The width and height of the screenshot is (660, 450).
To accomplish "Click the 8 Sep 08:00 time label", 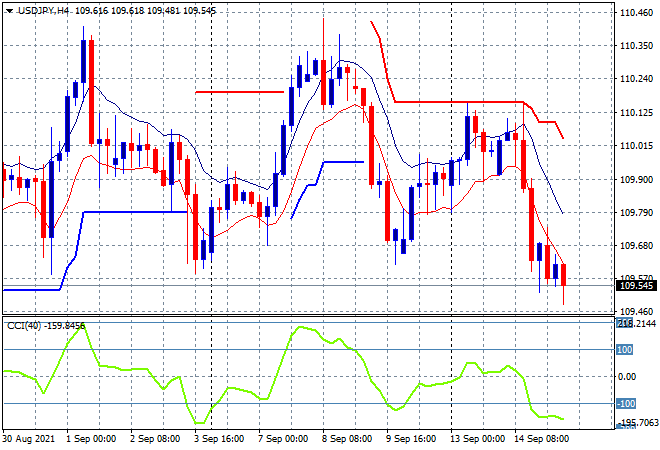I will [347, 439].
